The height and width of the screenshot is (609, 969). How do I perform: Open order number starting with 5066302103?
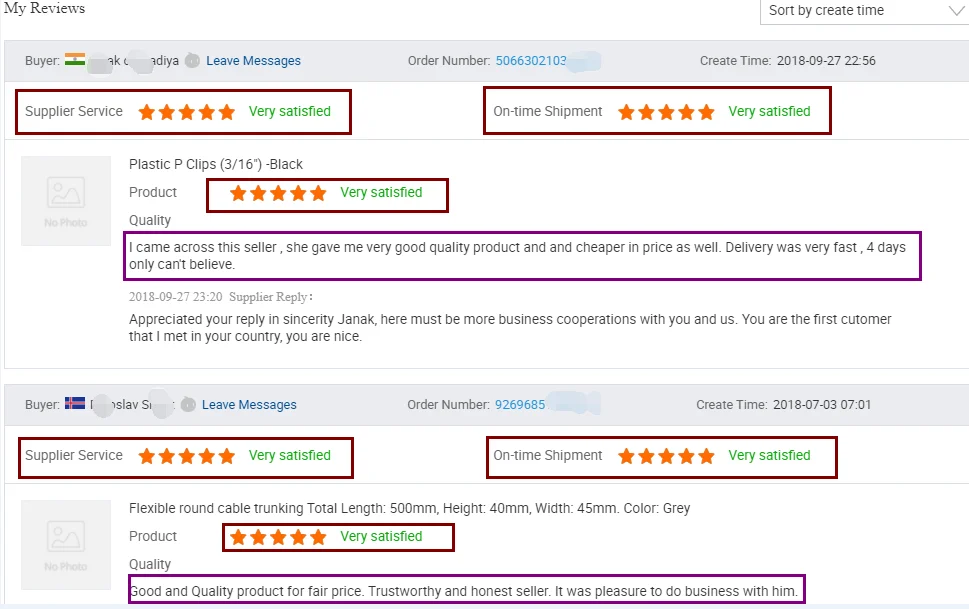[x=531, y=61]
